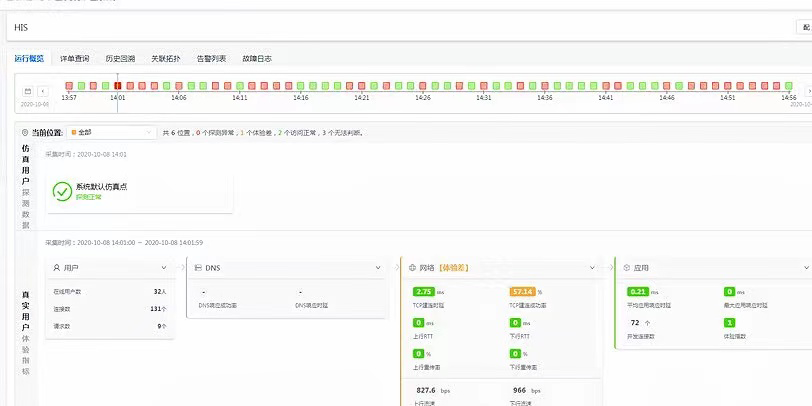Click the 用户 panel person icon

[x=56, y=268]
